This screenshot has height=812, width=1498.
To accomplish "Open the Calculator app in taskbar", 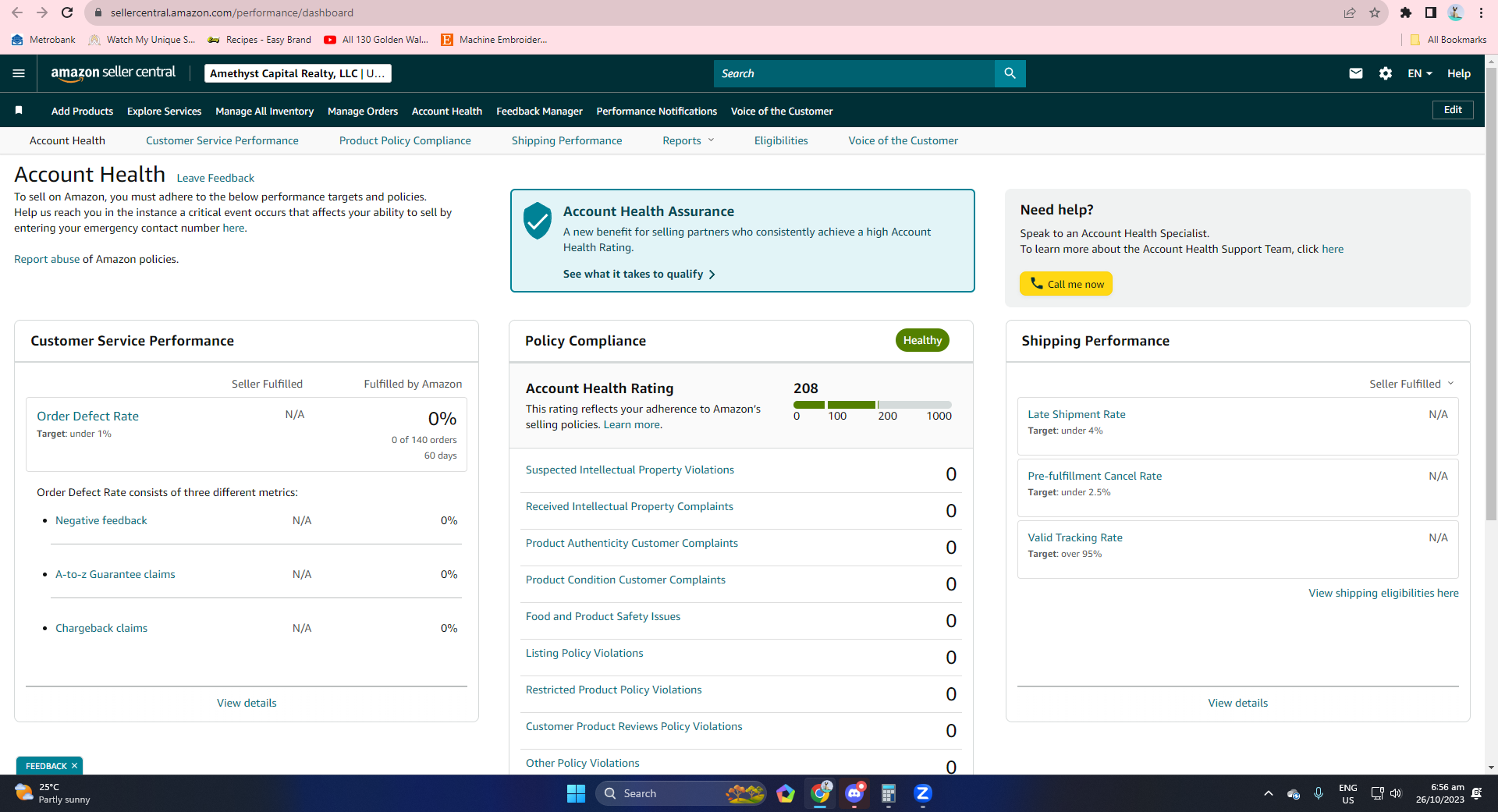I will (889, 793).
